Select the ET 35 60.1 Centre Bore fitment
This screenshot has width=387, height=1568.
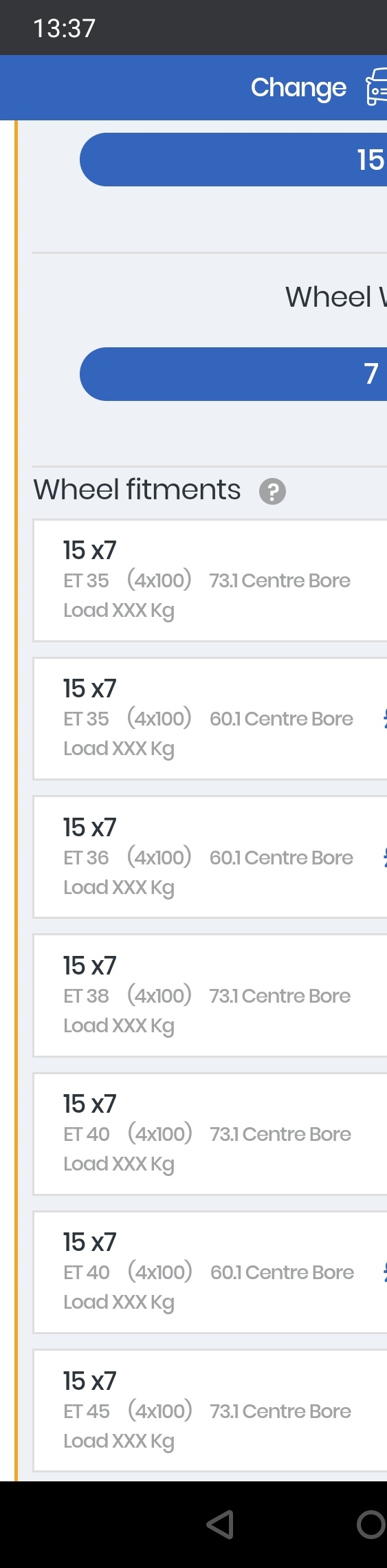click(x=210, y=719)
